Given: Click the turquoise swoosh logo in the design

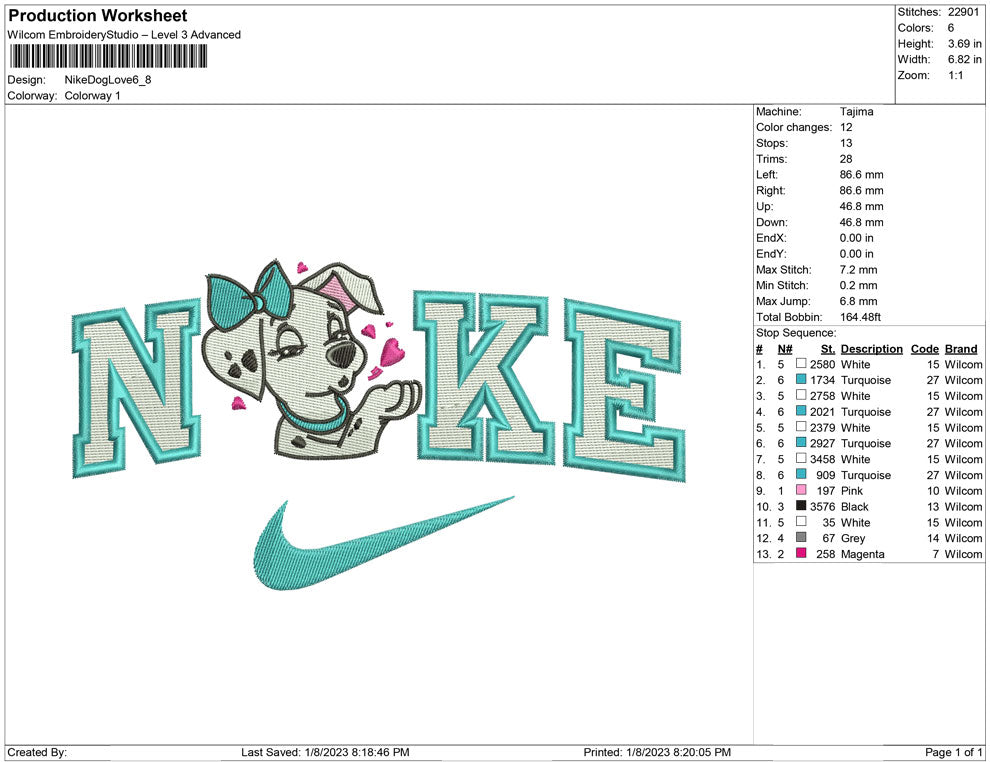Looking at the screenshot, I should pos(383,543).
